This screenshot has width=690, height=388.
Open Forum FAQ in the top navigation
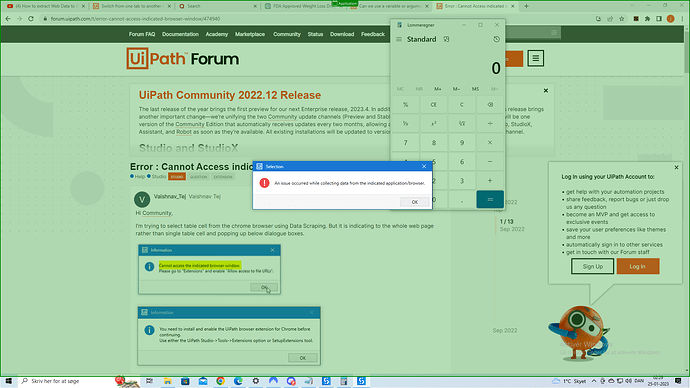(x=142, y=34)
